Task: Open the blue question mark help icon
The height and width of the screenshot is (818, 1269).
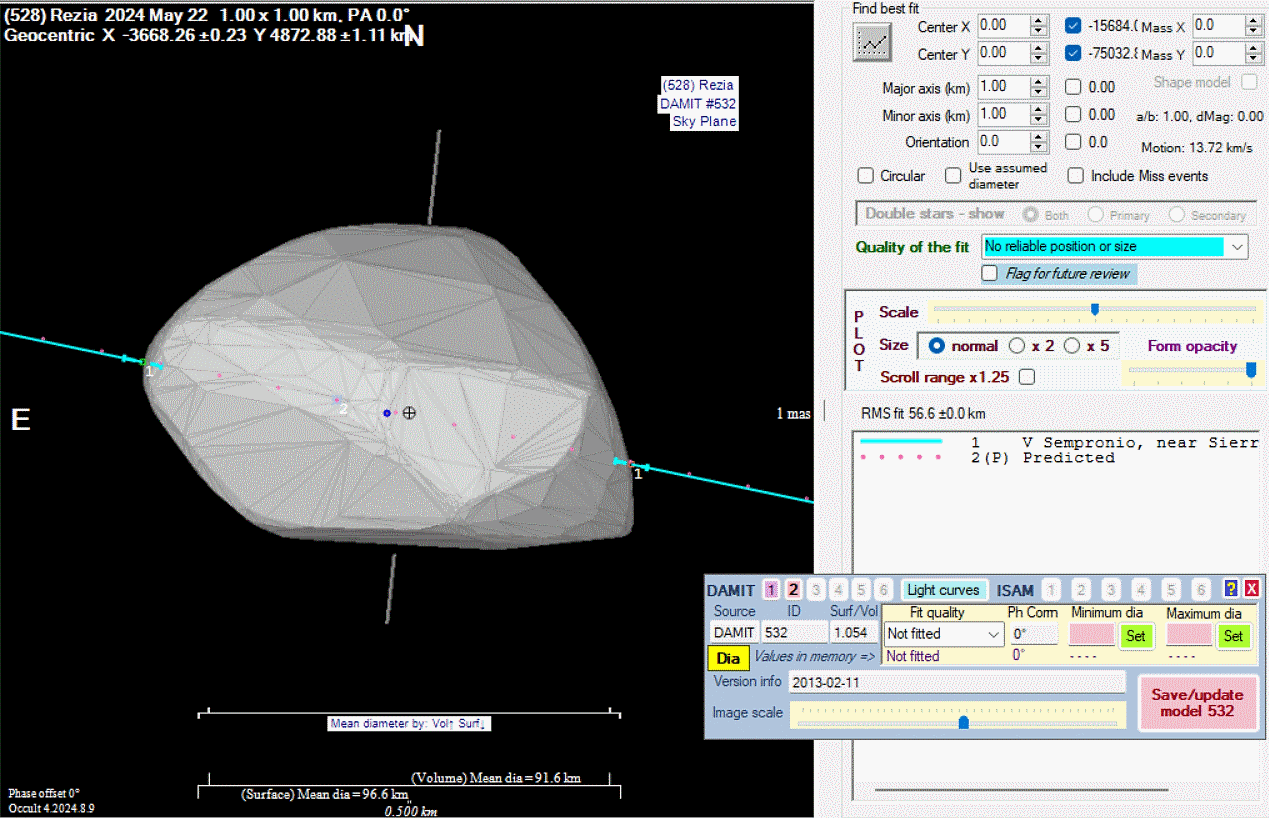Action: click(x=1231, y=589)
